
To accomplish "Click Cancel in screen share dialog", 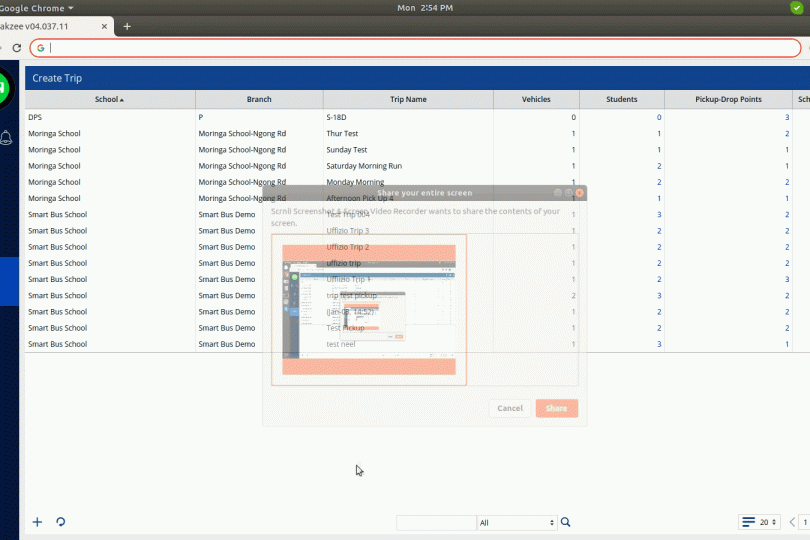I will click(510, 408).
